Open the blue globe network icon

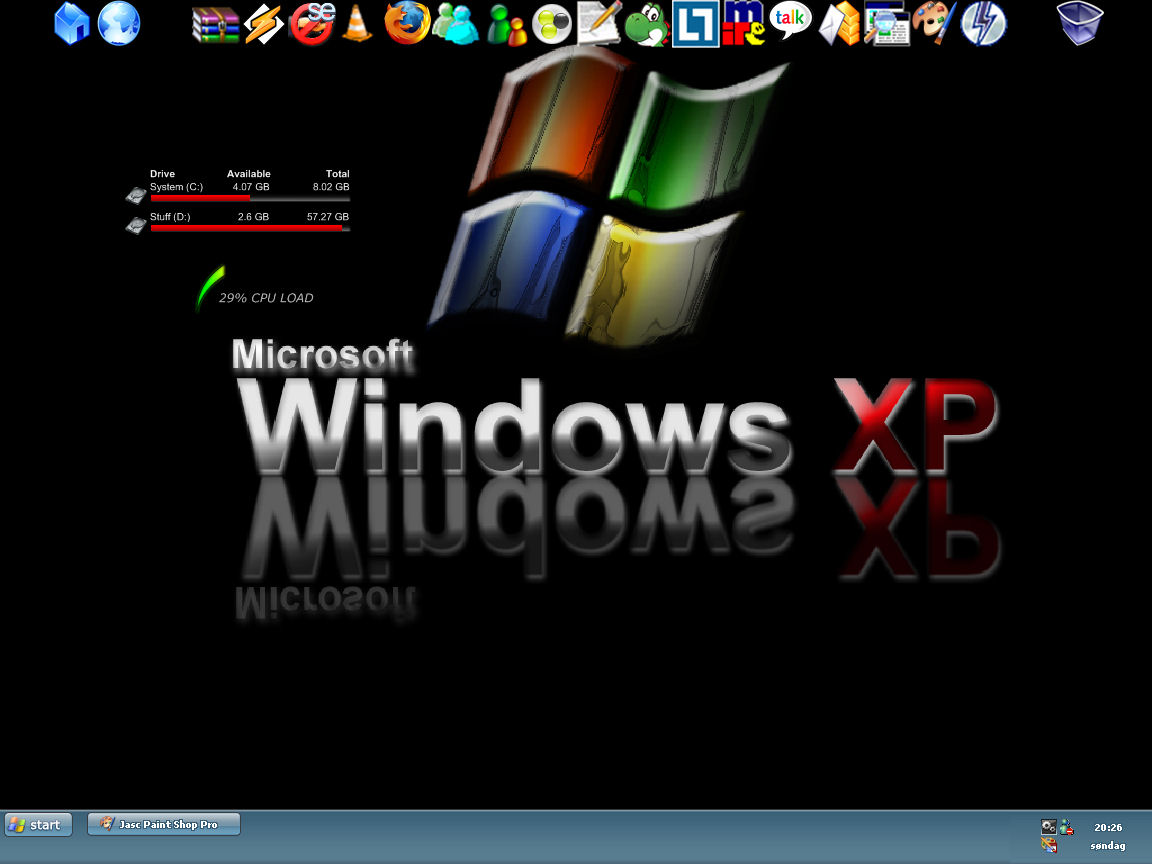[118, 24]
